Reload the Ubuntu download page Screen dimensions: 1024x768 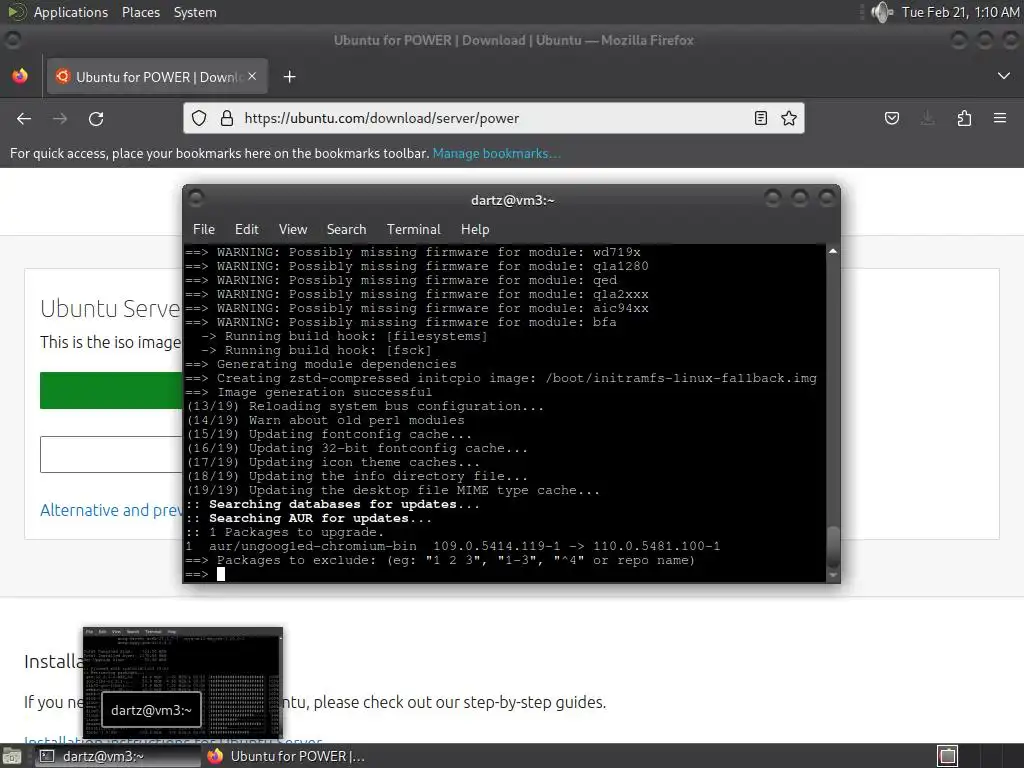[x=96, y=119]
